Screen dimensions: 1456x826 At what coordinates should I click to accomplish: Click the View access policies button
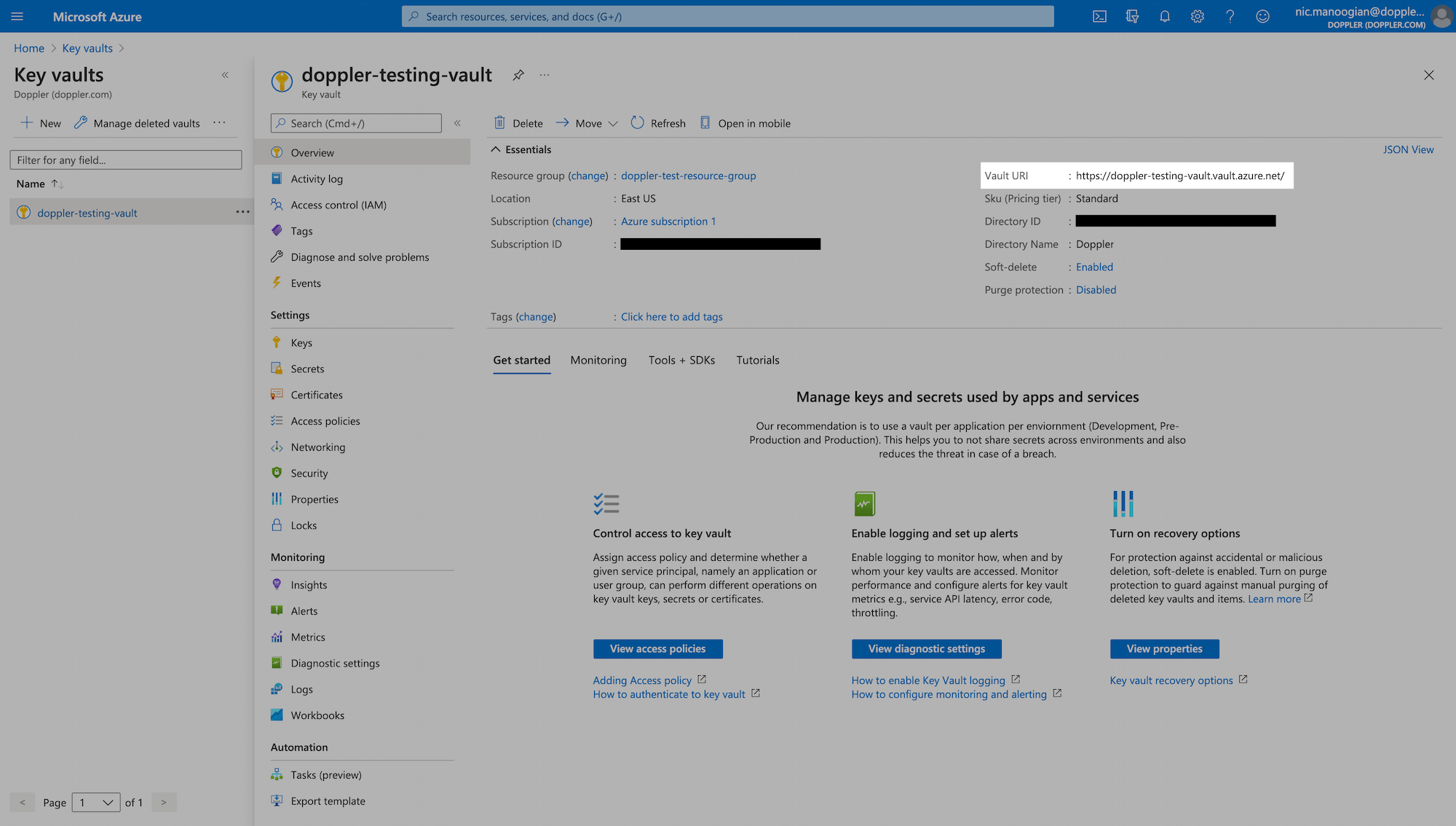coord(657,648)
